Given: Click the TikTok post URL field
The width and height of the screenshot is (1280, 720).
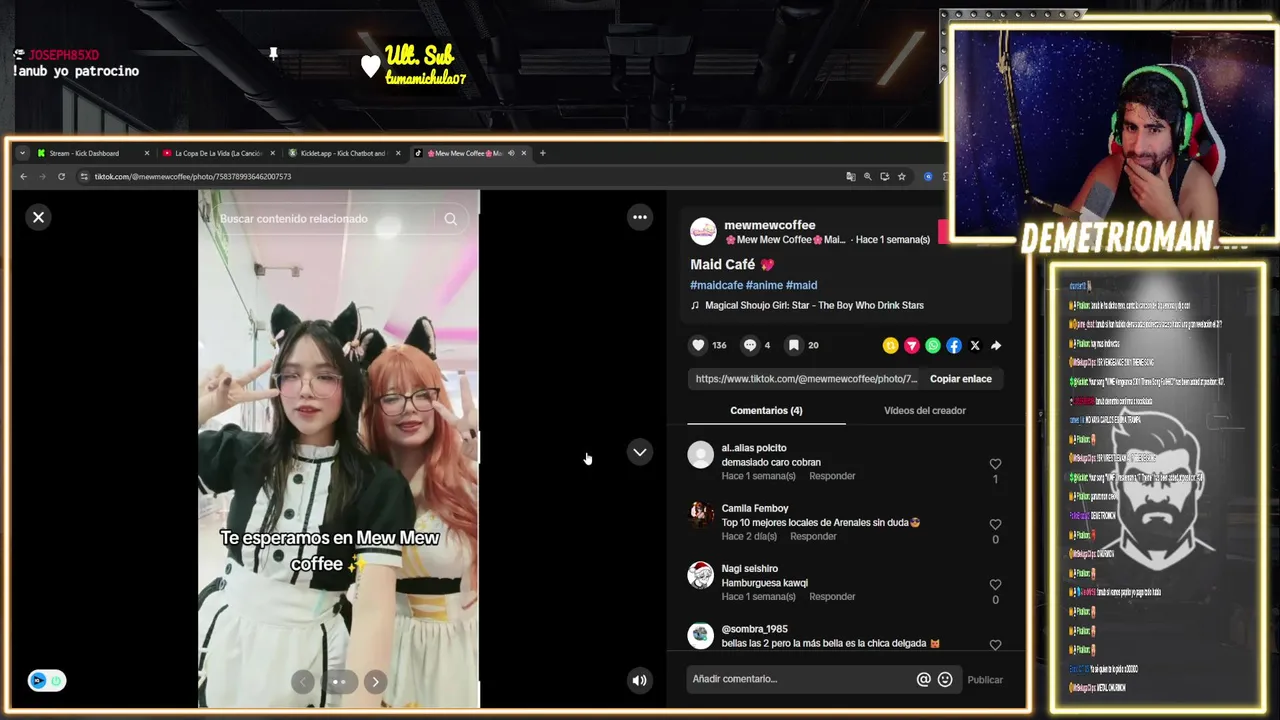Looking at the screenshot, I should (806, 379).
